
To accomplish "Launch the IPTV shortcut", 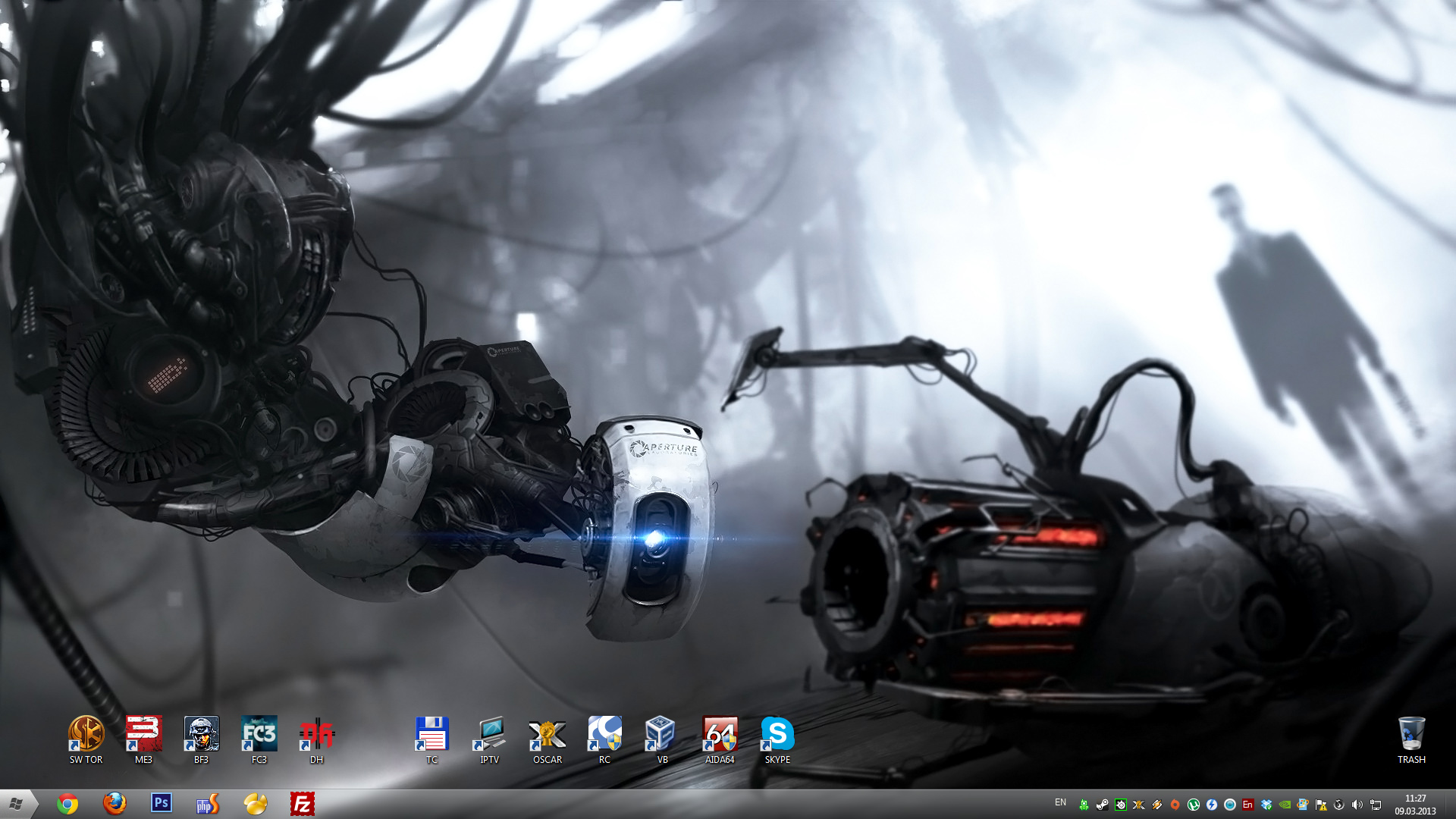I will point(489,739).
